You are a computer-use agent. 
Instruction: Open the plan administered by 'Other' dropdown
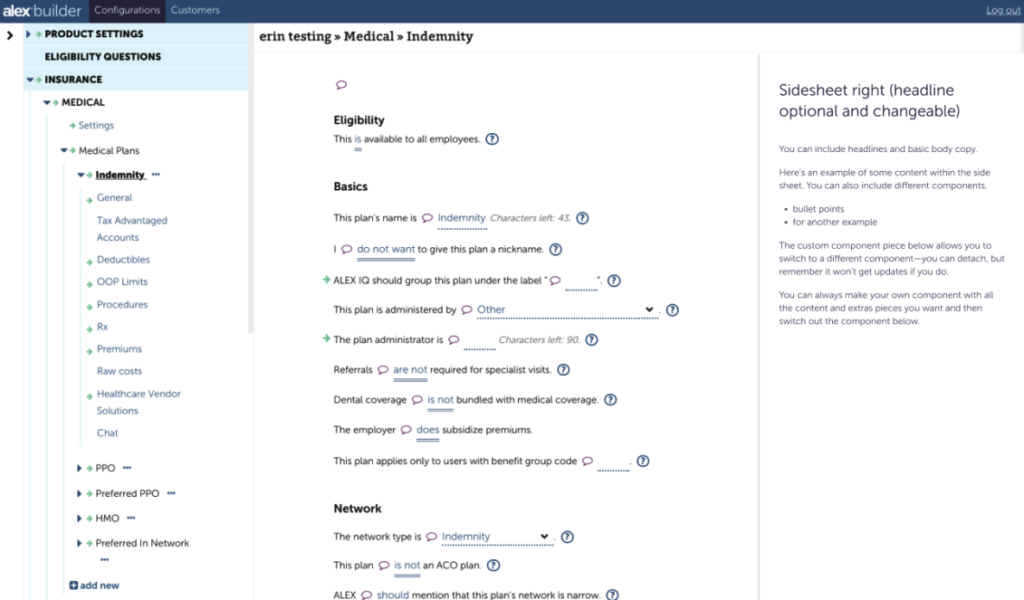[565, 310]
